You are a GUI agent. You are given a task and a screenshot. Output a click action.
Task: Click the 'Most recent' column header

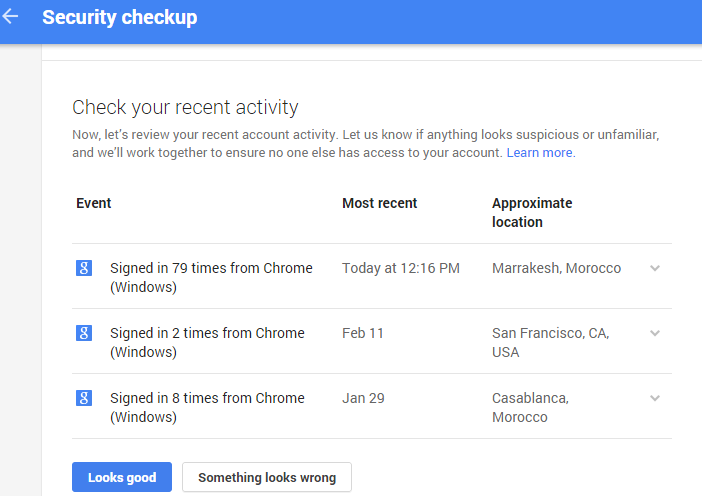pyautogui.click(x=380, y=203)
